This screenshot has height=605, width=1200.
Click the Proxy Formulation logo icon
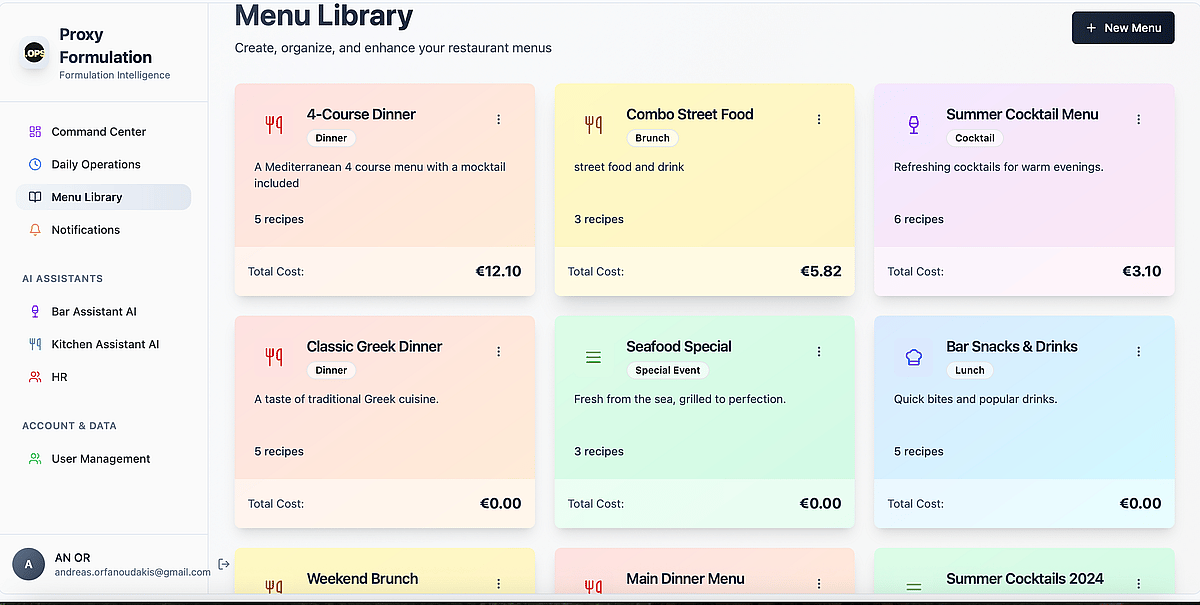(x=35, y=53)
